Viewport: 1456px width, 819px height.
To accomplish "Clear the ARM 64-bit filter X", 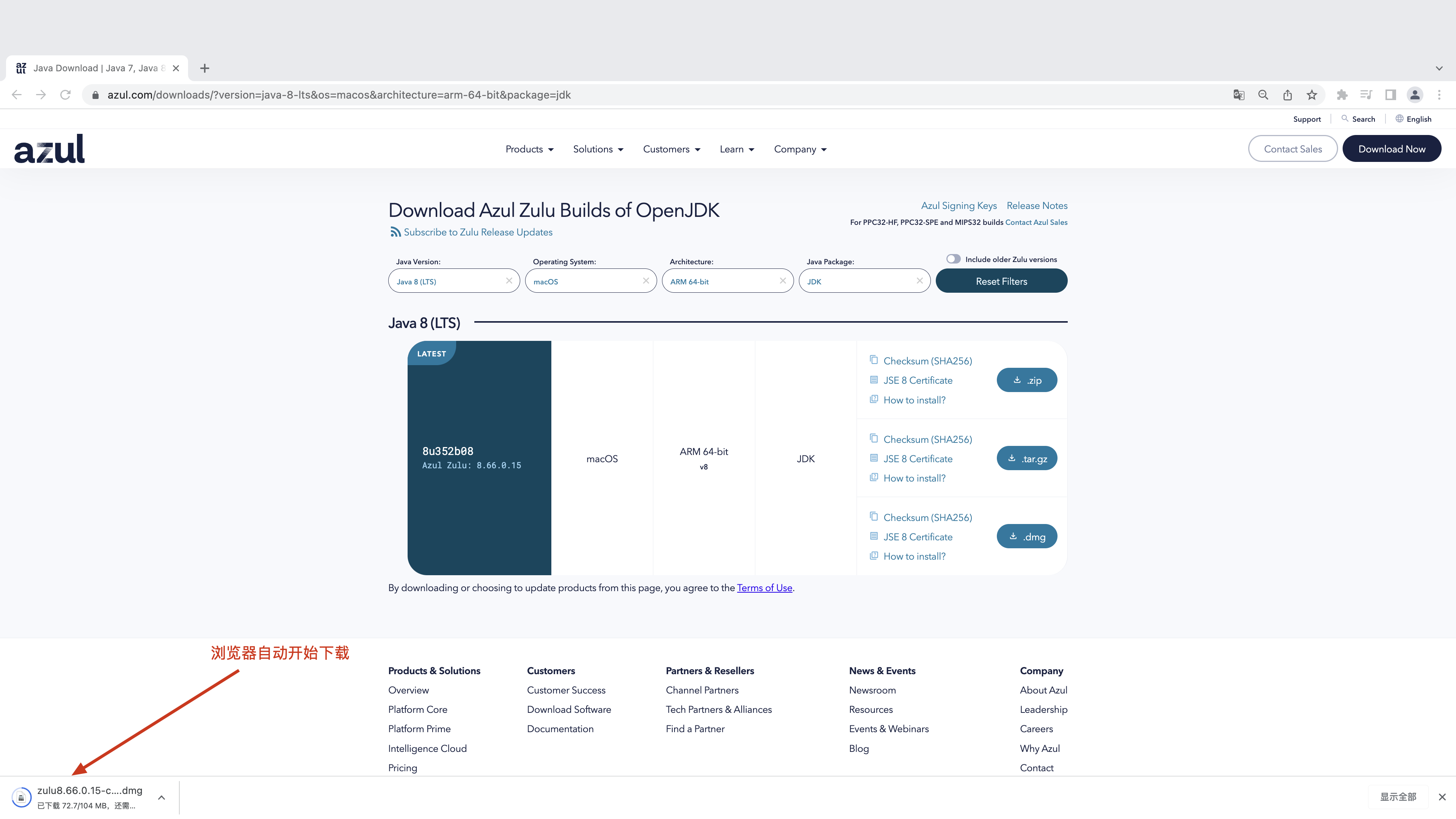I will pyautogui.click(x=782, y=281).
